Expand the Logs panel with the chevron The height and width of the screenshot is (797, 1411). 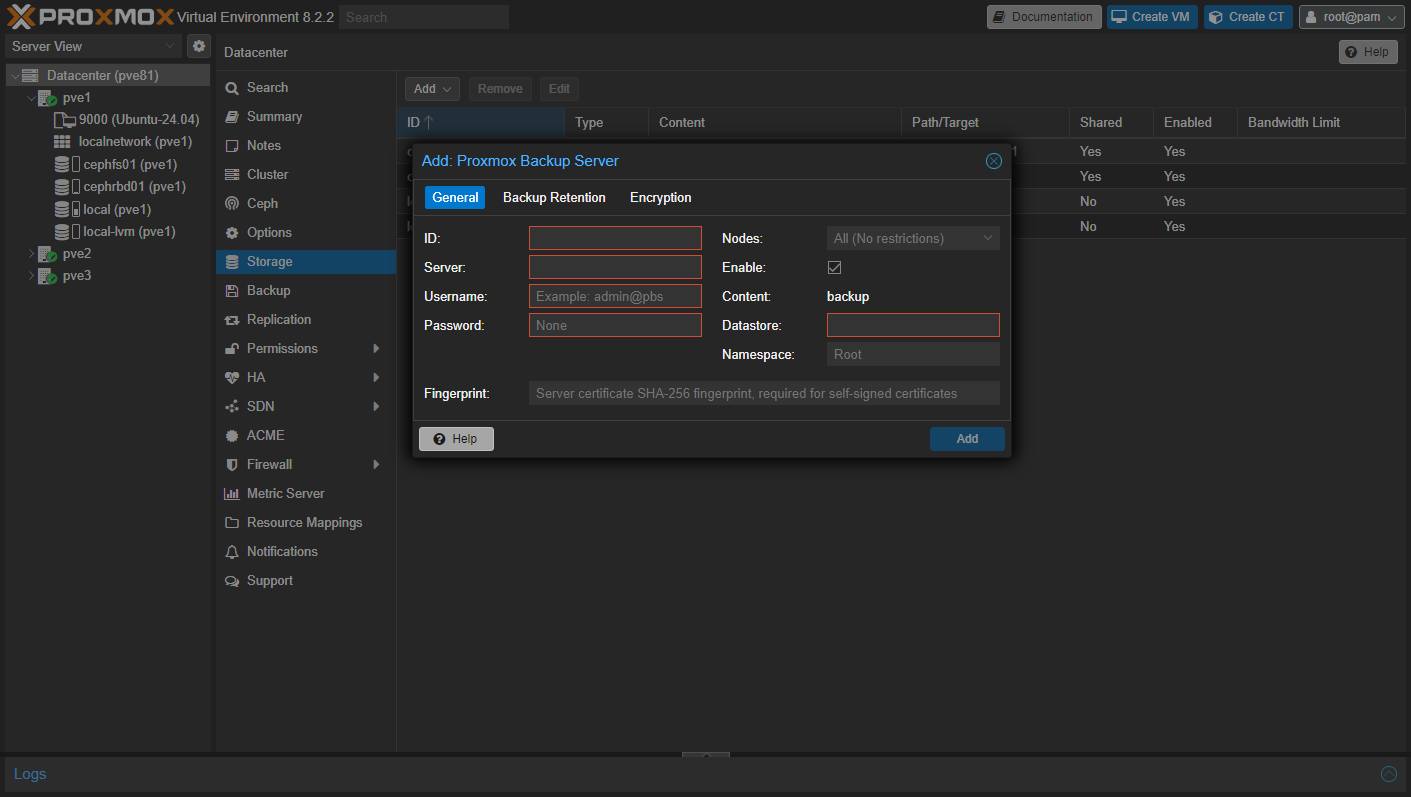point(1388,774)
